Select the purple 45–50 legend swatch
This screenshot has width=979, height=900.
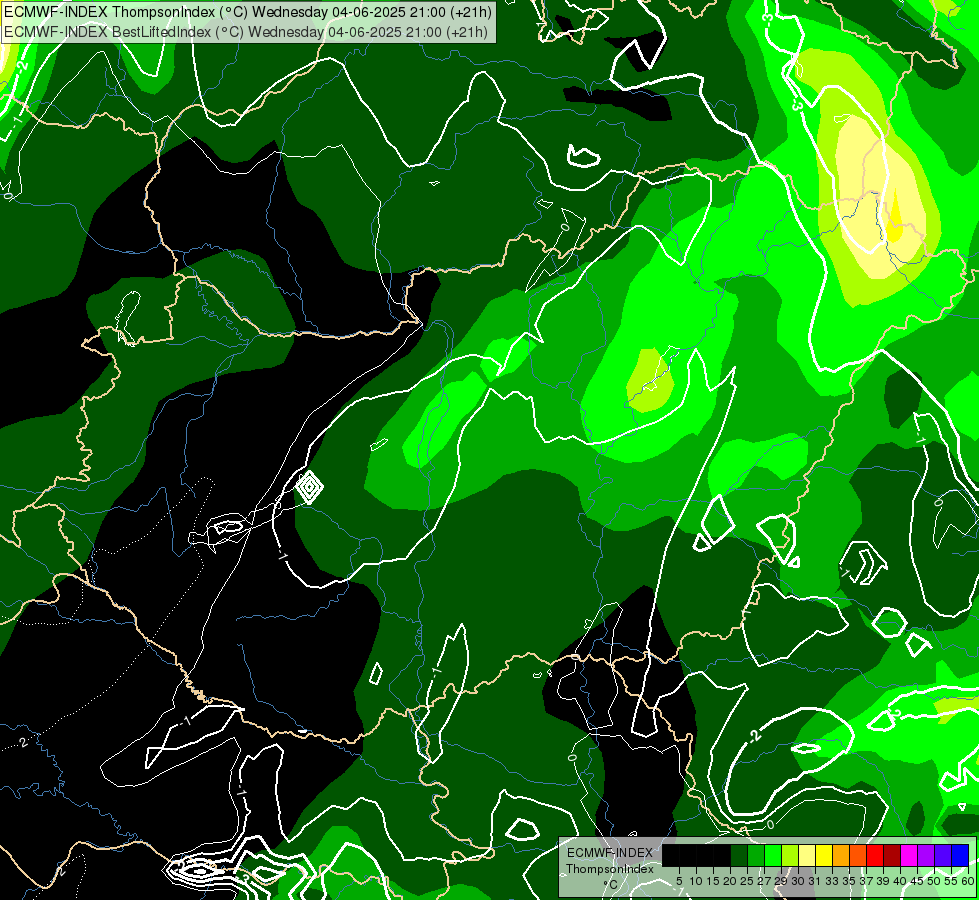[926, 855]
